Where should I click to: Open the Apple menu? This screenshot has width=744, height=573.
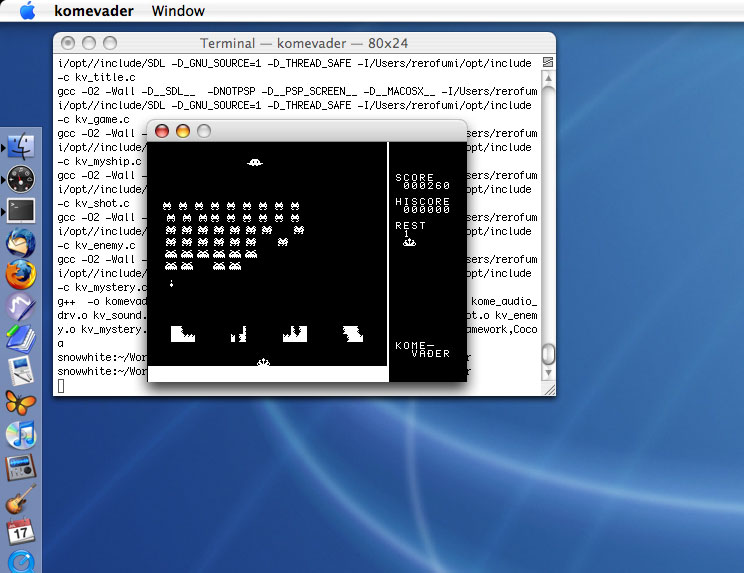[28, 10]
